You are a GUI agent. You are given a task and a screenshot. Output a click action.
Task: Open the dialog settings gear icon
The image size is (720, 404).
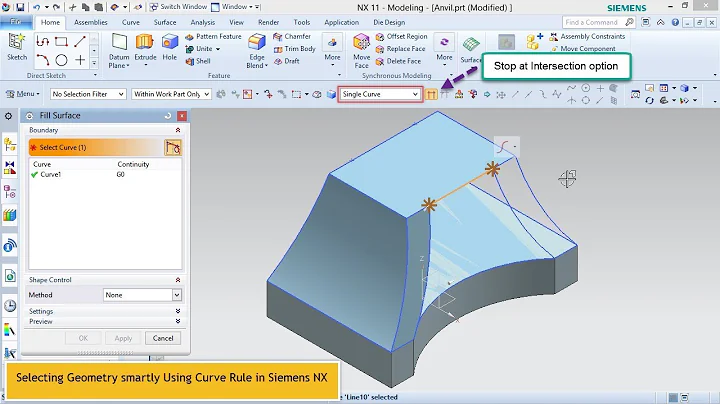[29, 116]
